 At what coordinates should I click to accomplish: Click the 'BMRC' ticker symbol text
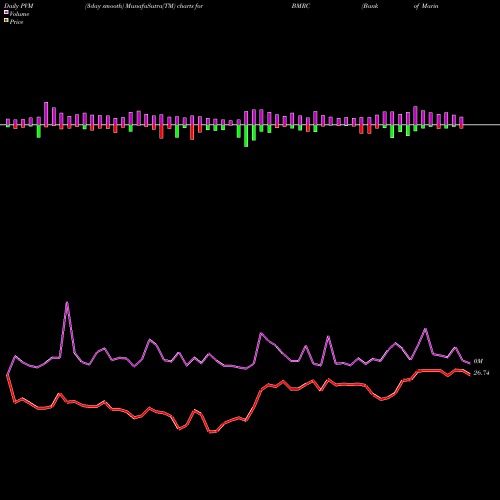coord(301,6)
